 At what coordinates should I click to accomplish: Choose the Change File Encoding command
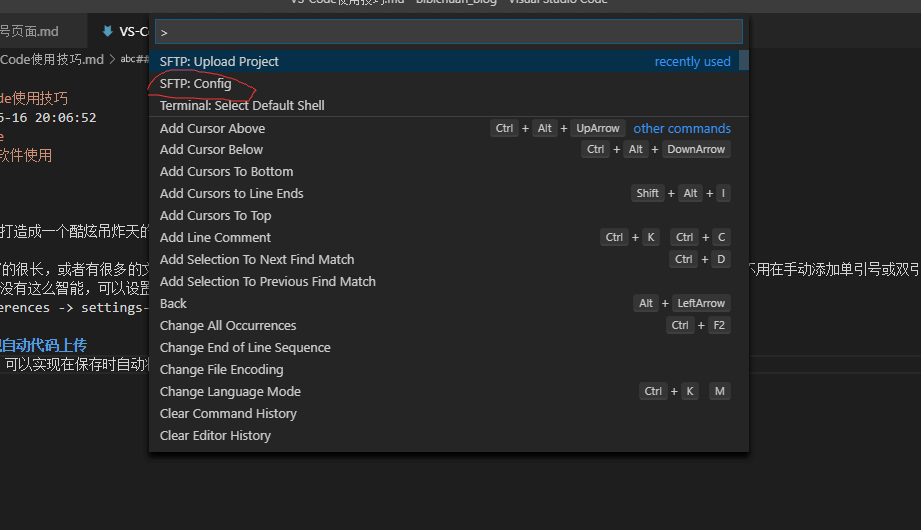[221, 370]
